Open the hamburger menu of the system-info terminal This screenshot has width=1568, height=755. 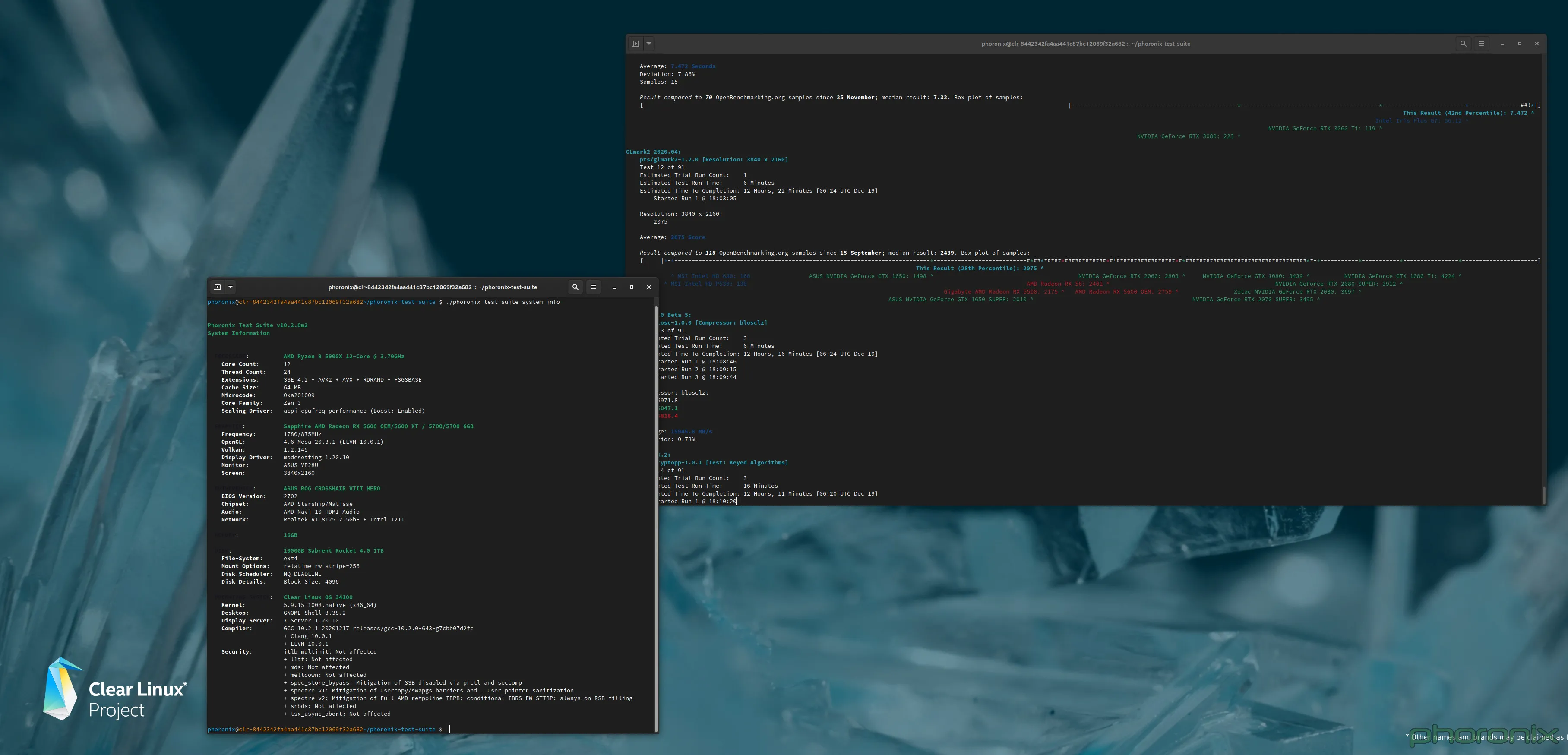(594, 287)
